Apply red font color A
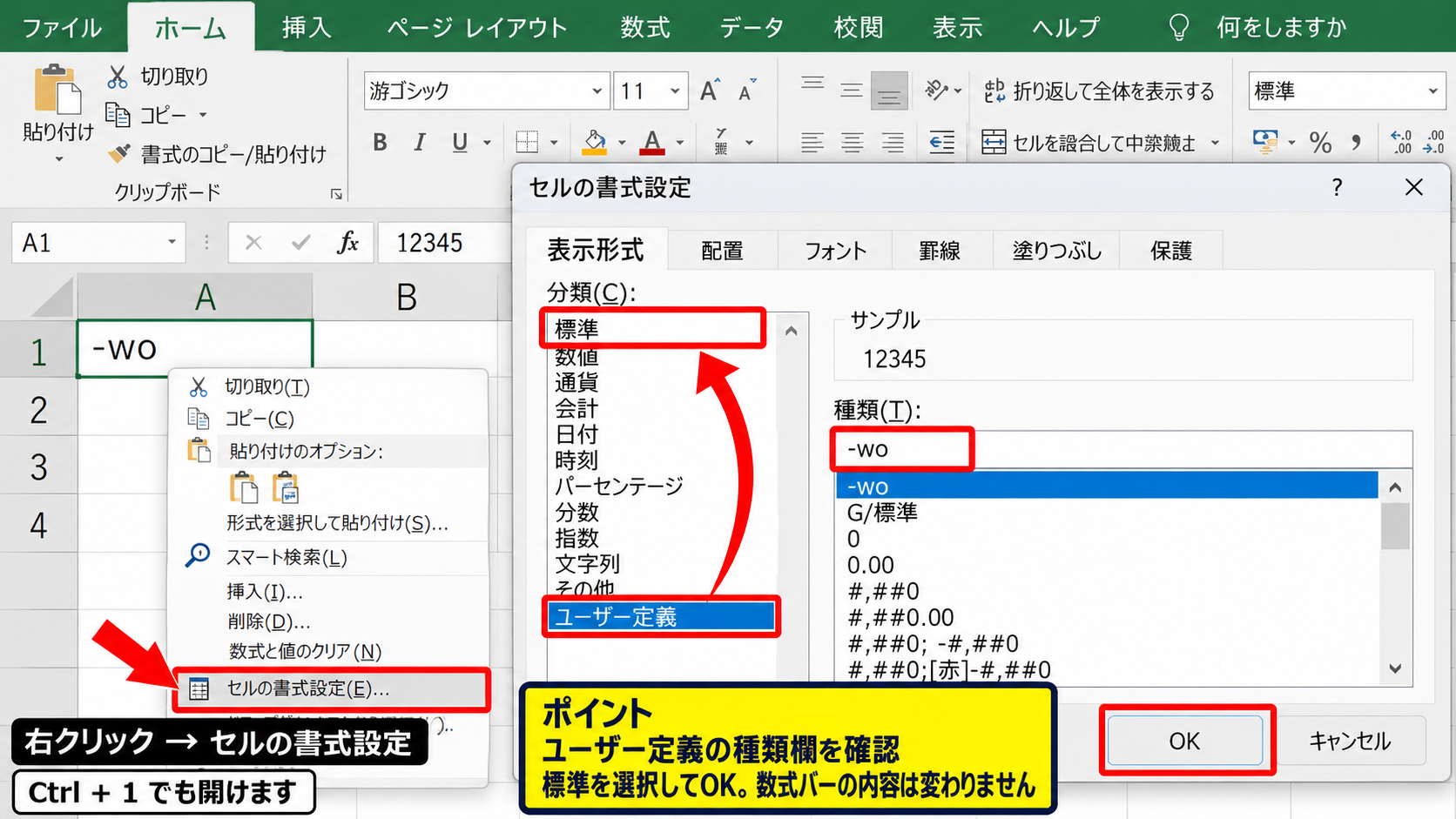Image resolution: width=1456 pixels, height=819 pixels. click(x=652, y=142)
